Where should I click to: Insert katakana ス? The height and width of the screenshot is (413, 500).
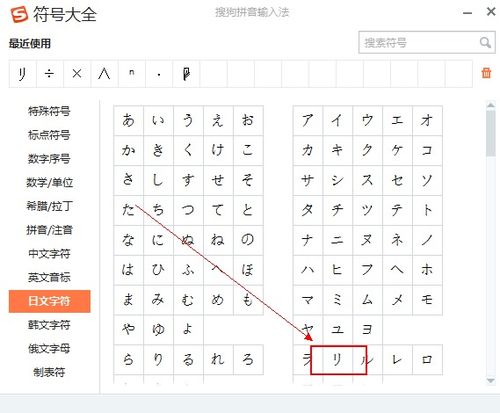(x=367, y=180)
